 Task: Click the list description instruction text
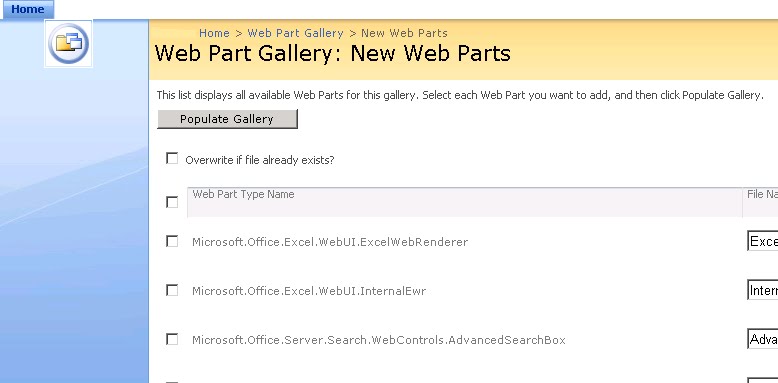coord(460,95)
